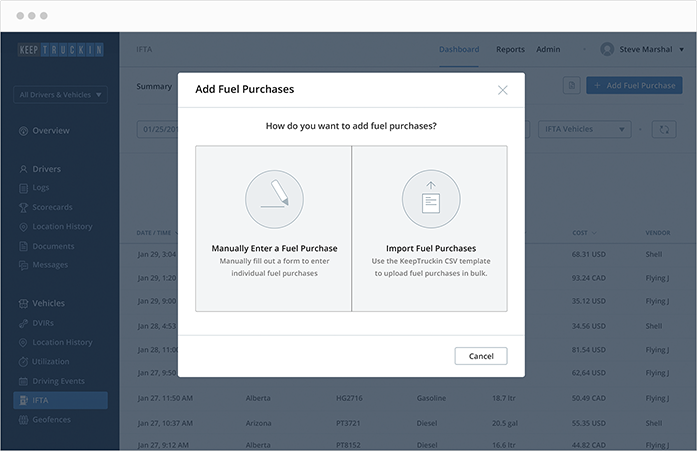The height and width of the screenshot is (451, 697).
Task: Sort by Cost column header
Action: click(584, 233)
